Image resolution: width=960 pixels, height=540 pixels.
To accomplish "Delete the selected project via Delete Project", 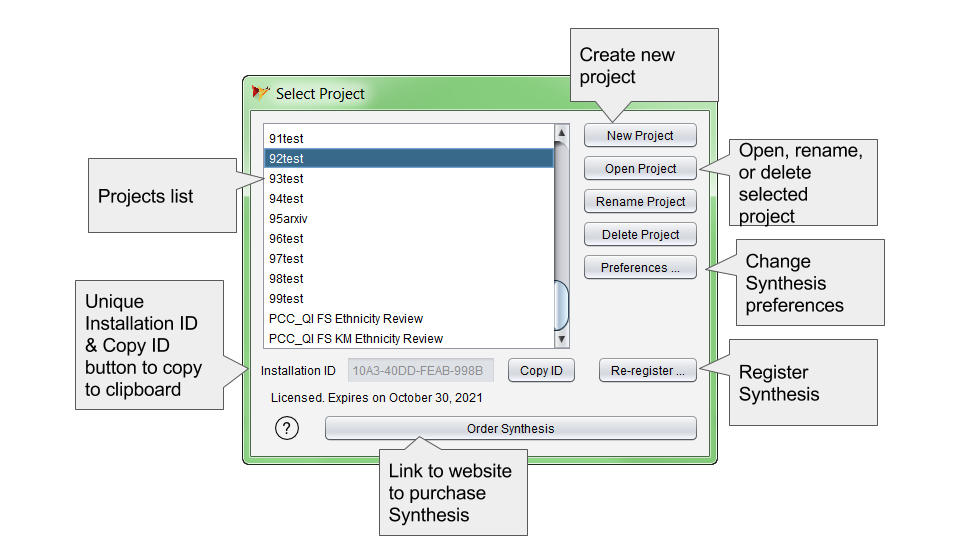I will click(640, 235).
